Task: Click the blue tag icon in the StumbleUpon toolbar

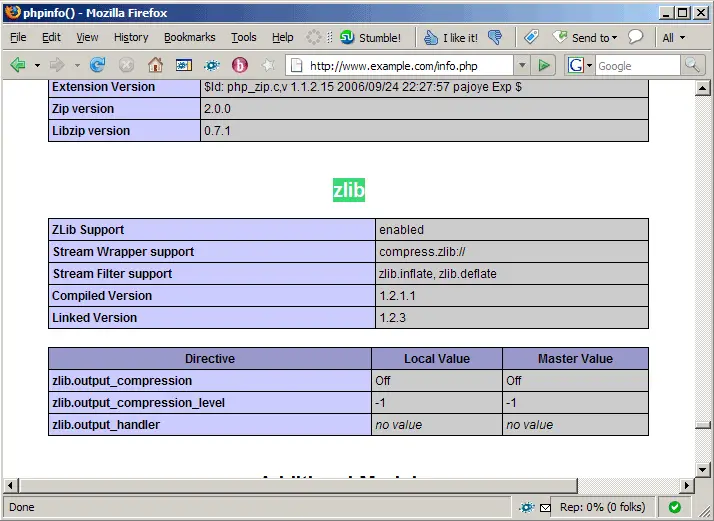Action: point(531,37)
